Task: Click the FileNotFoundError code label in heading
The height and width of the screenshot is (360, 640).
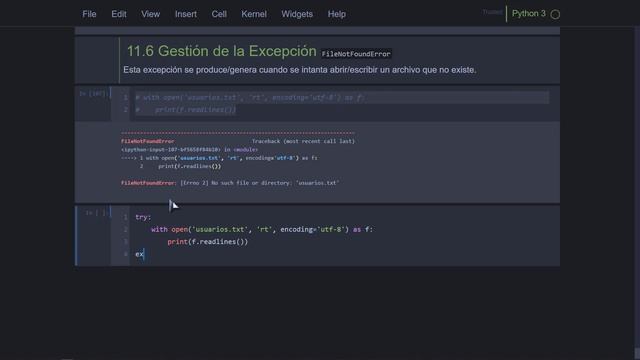Action: click(356, 54)
